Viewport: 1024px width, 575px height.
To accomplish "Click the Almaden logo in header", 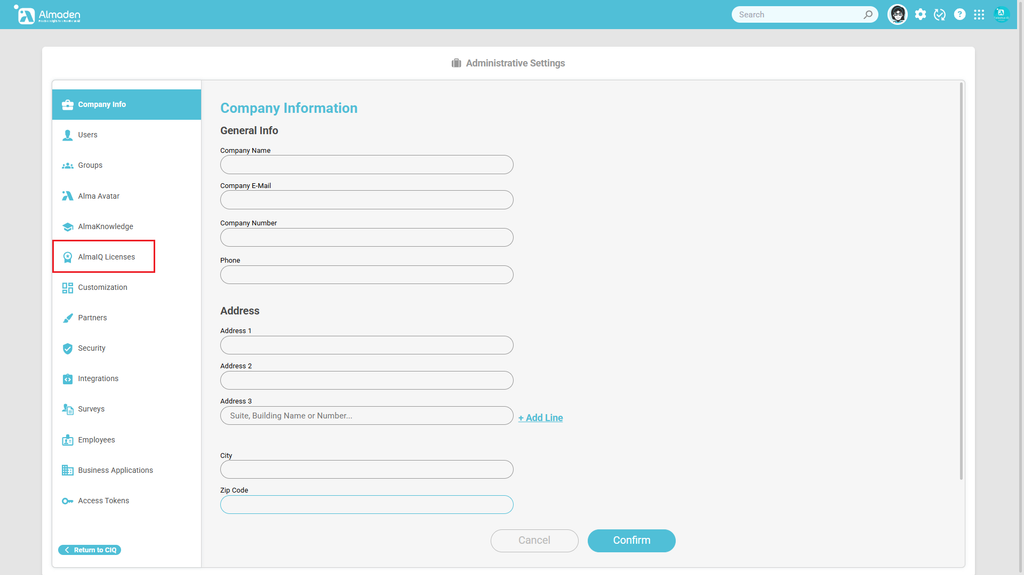I will (48, 14).
